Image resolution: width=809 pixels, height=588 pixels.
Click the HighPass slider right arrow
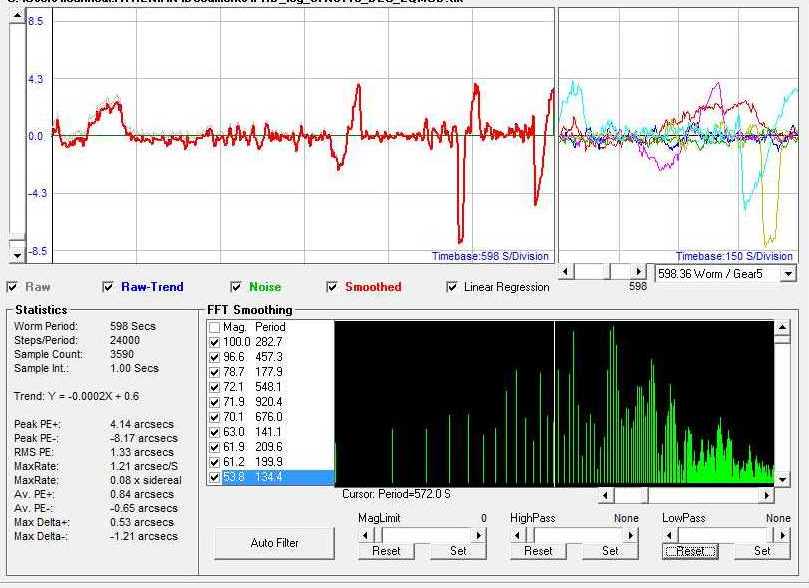[x=632, y=535]
